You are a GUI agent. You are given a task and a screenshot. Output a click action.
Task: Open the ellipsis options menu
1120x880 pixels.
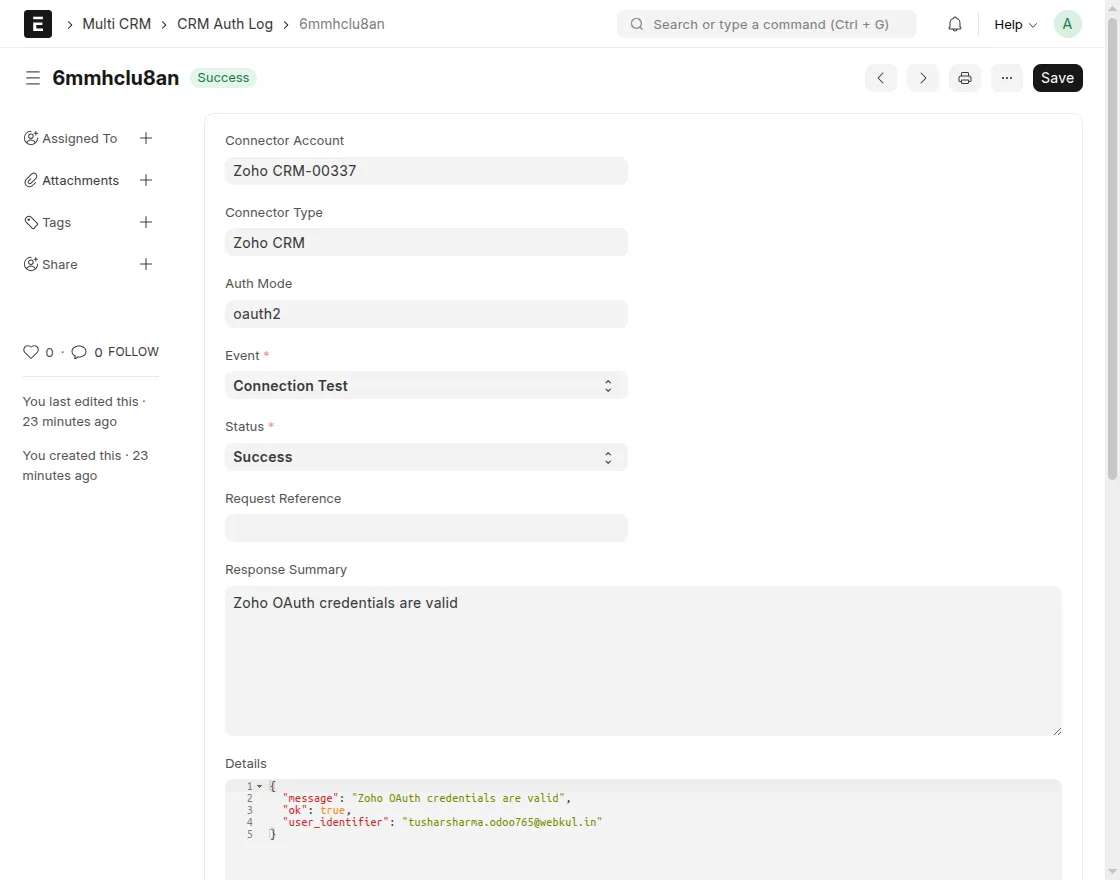click(1006, 77)
